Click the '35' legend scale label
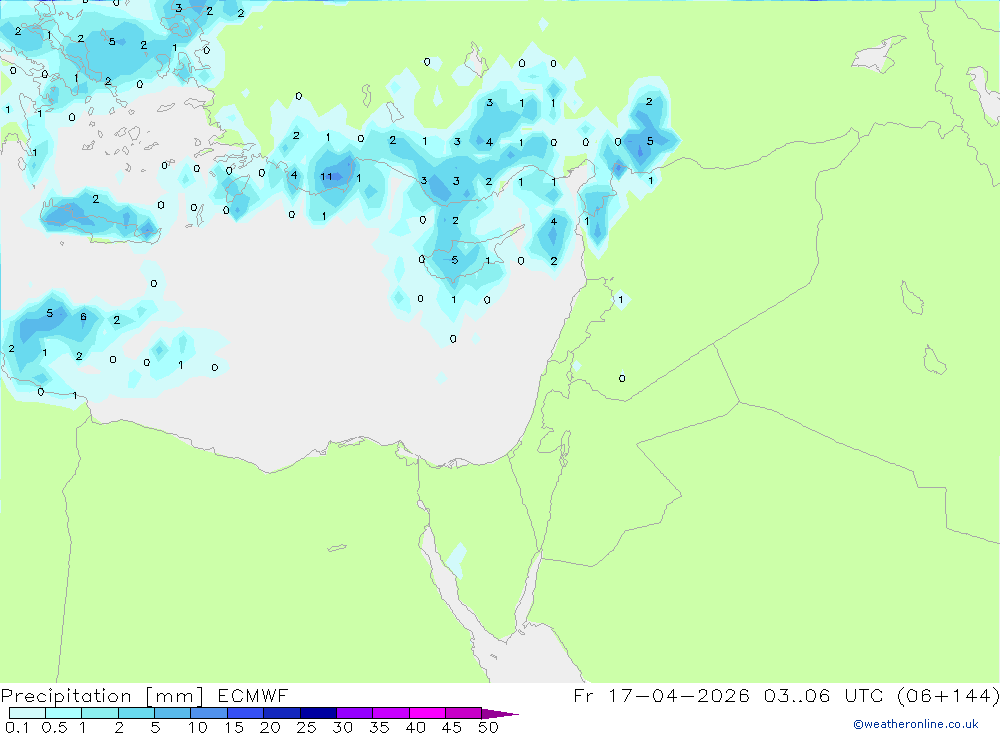Screen dimensions: 1000x733 click(379, 727)
